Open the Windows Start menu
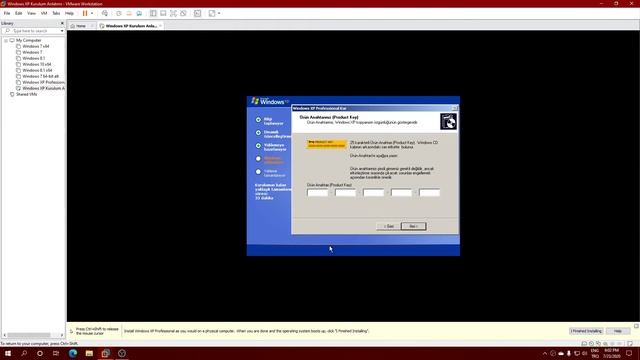Screen dimensions: 640x360 [x=8, y=353]
